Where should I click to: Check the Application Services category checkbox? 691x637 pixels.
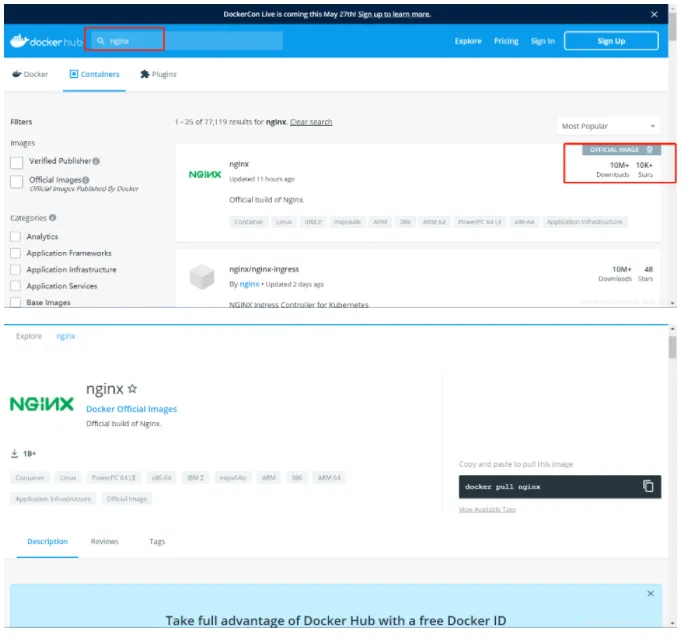pyautogui.click(x=15, y=286)
